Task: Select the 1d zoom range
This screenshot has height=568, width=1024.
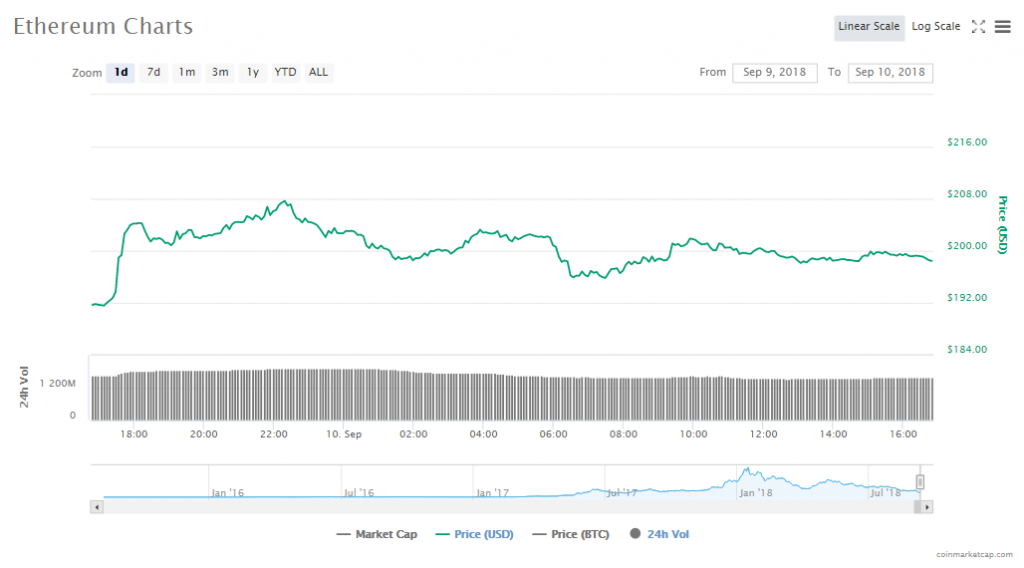Action: coord(121,72)
